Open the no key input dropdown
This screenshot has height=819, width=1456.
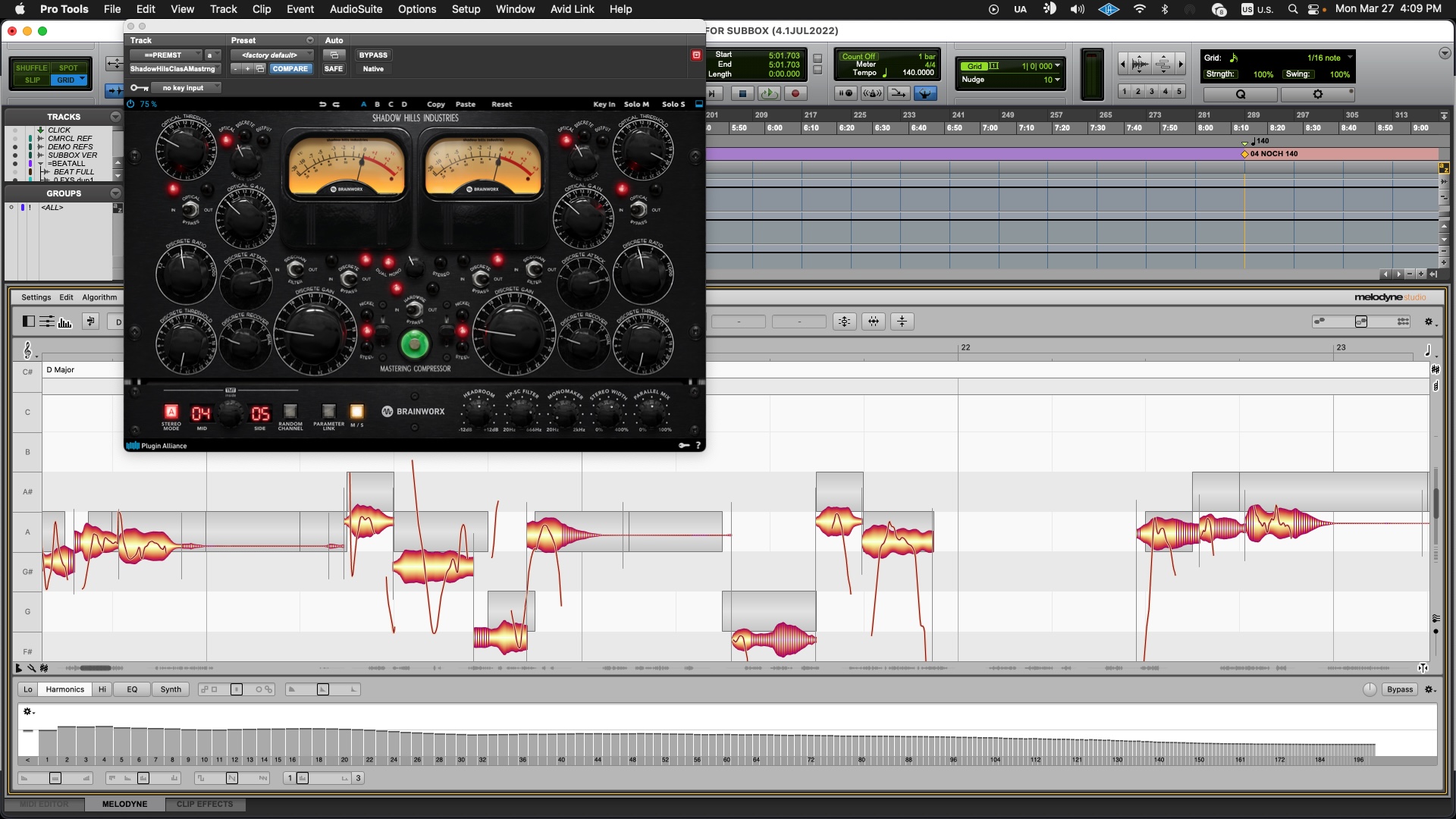pyautogui.click(x=186, y=87)
